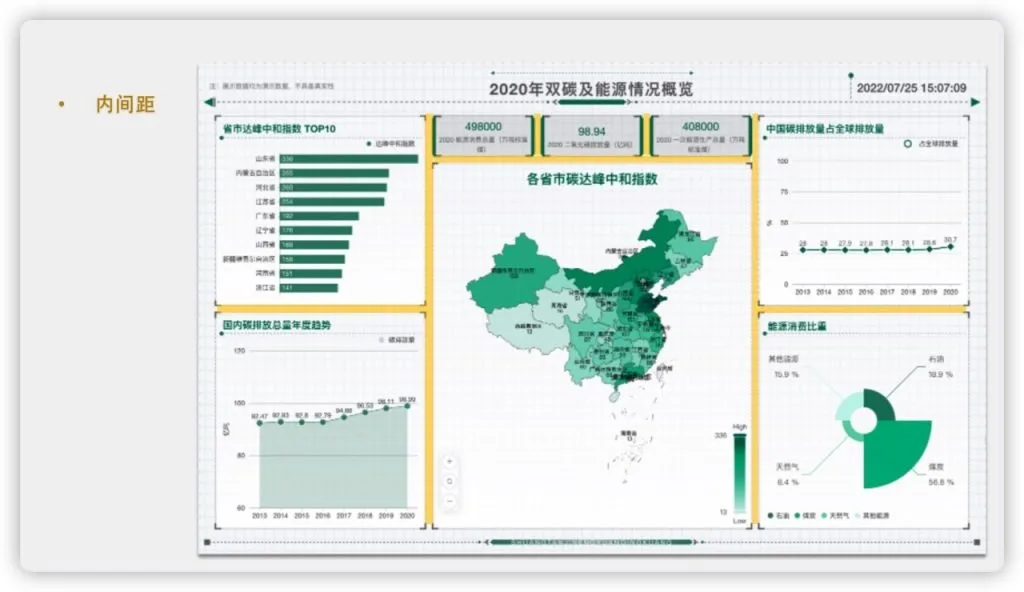Select Xinjiang region on the map
Viewport: 1024px width, 592px height.
pos(514,273)
